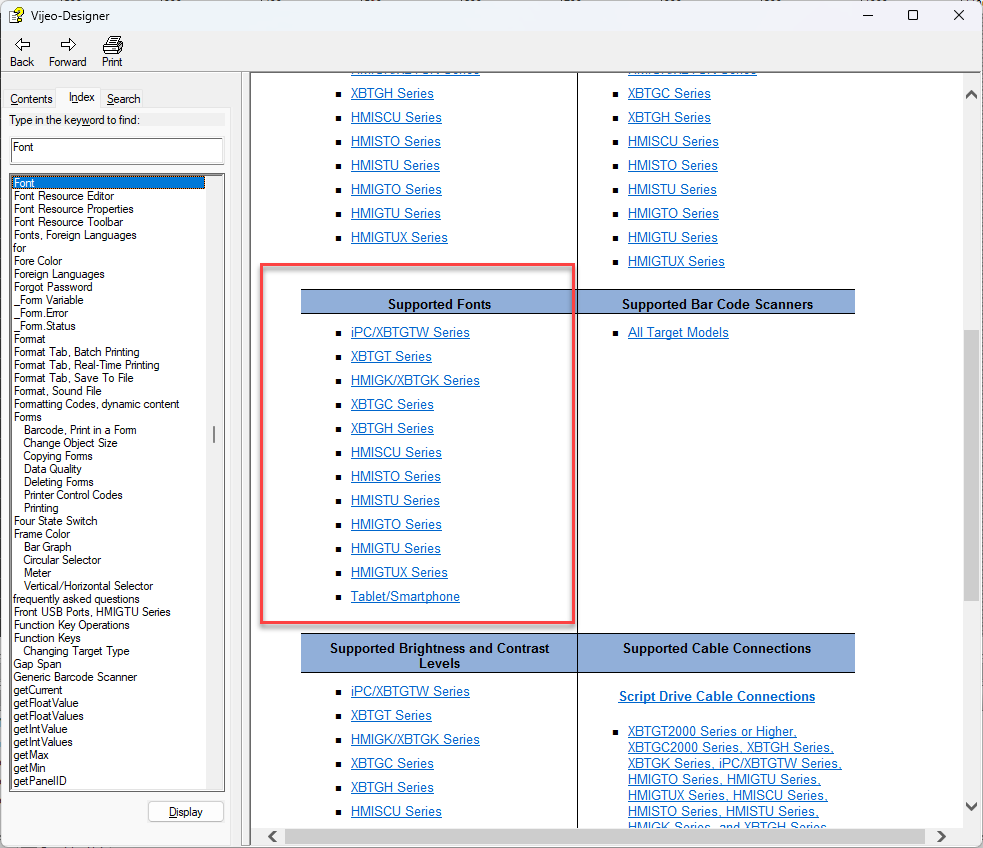983x848 pixels.
Task: Select Format Tab, Batch Printing entry
Action: 76,352
